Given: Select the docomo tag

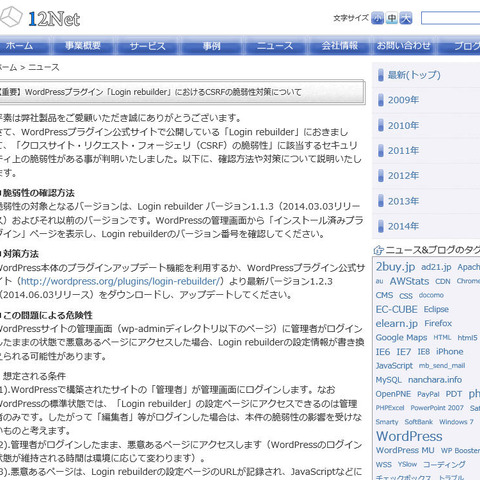Looking at the screenshot, I should point(431,295).
